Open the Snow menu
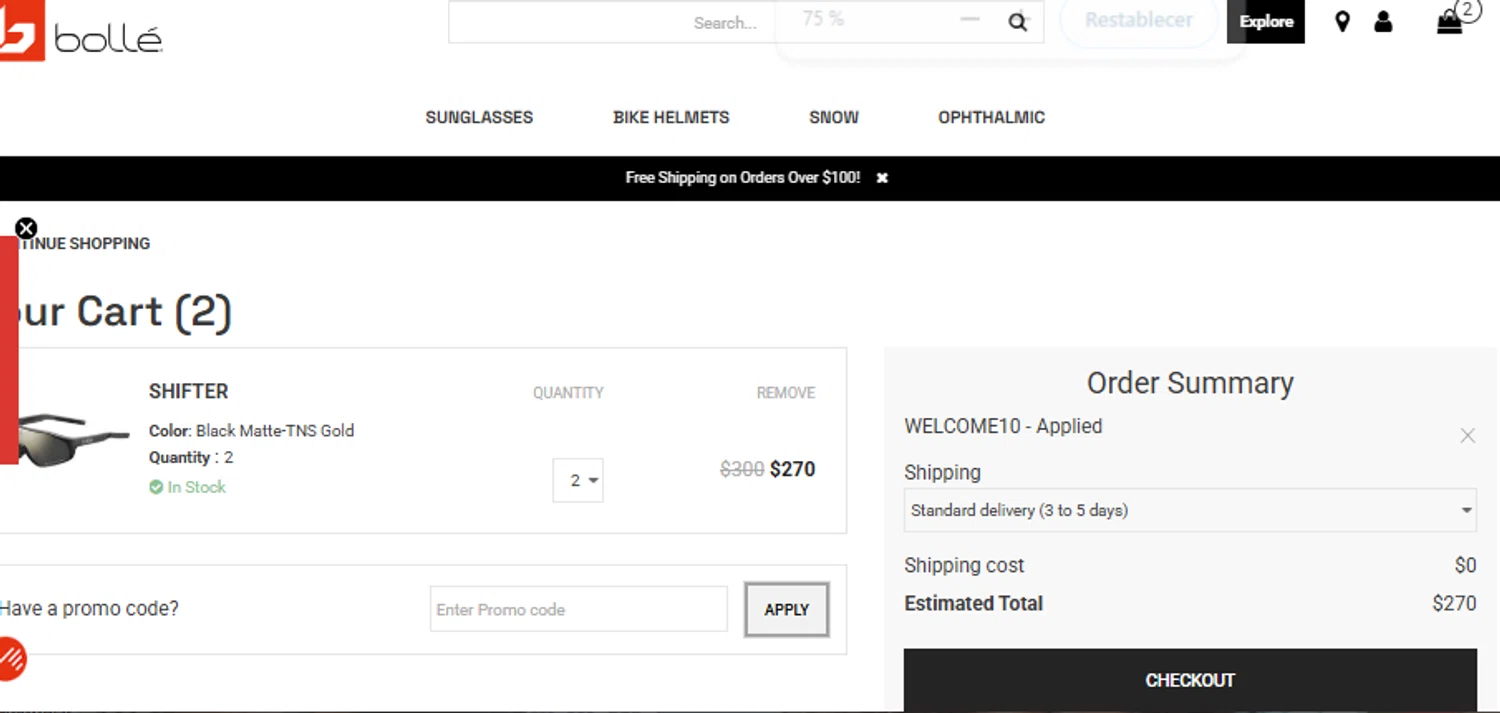Image resolution: width=1500 pixels, height=713 pixels. click(834, 117)
